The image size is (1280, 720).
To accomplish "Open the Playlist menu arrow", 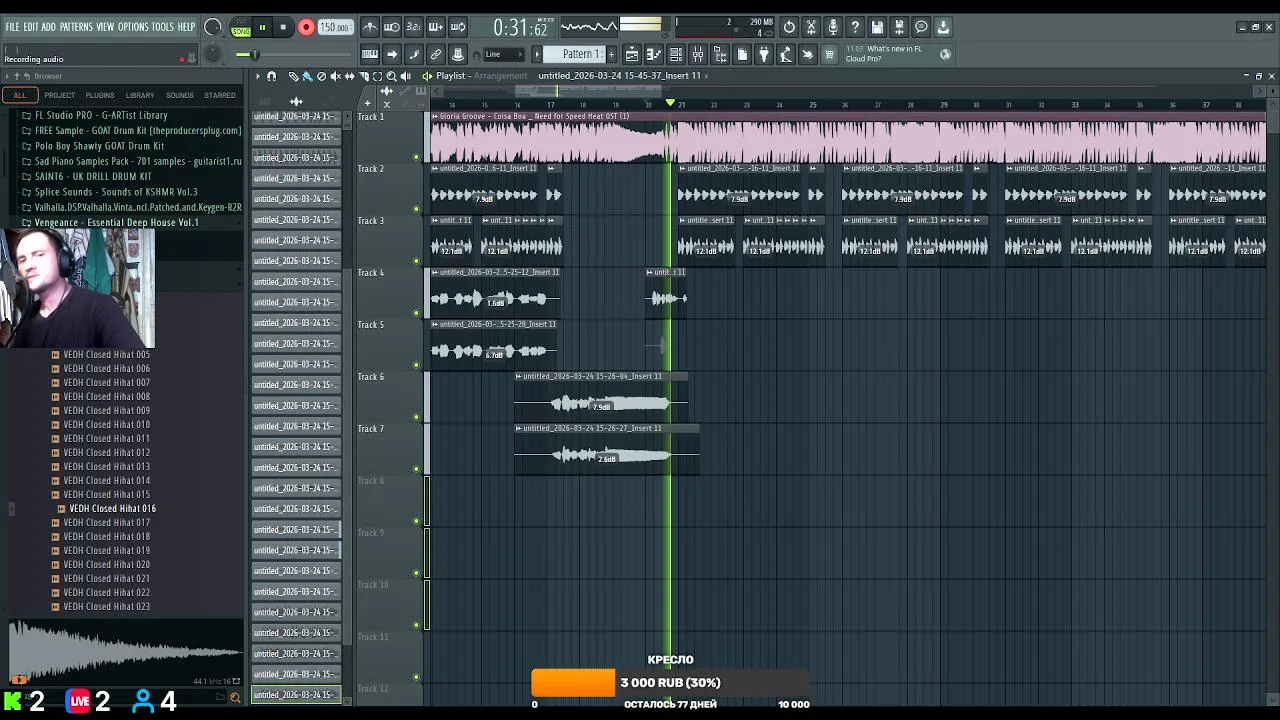I will [x=258, y=76].
